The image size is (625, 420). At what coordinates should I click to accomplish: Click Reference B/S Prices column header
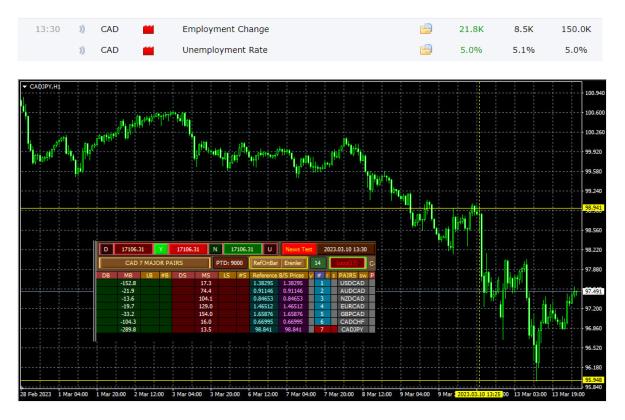(278, 275)
